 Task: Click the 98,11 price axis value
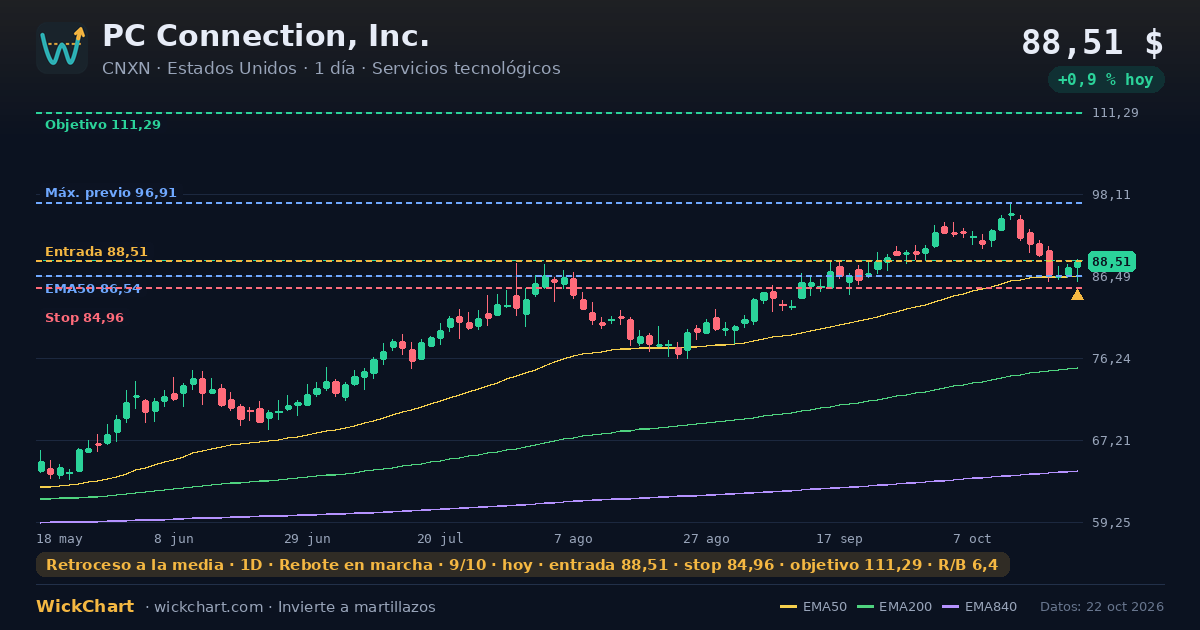(x=1111, y=195)
